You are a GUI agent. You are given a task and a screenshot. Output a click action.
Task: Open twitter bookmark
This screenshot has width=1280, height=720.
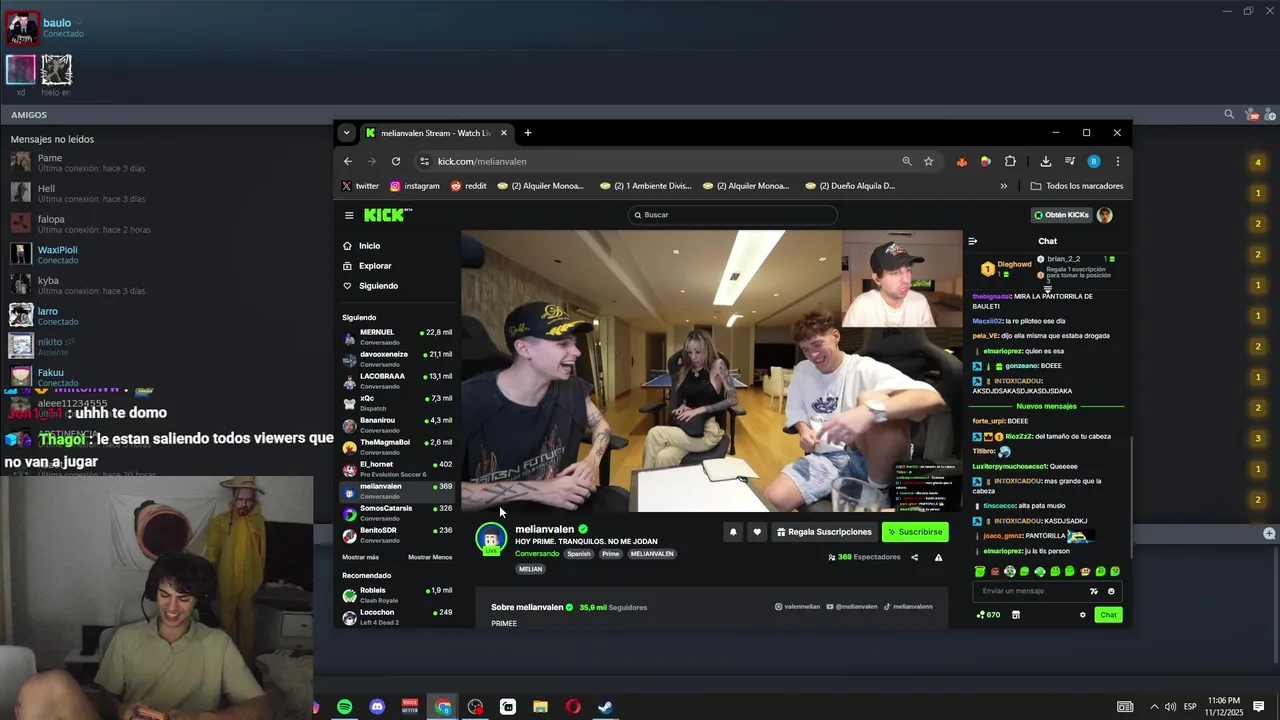[x=360, y=186]
